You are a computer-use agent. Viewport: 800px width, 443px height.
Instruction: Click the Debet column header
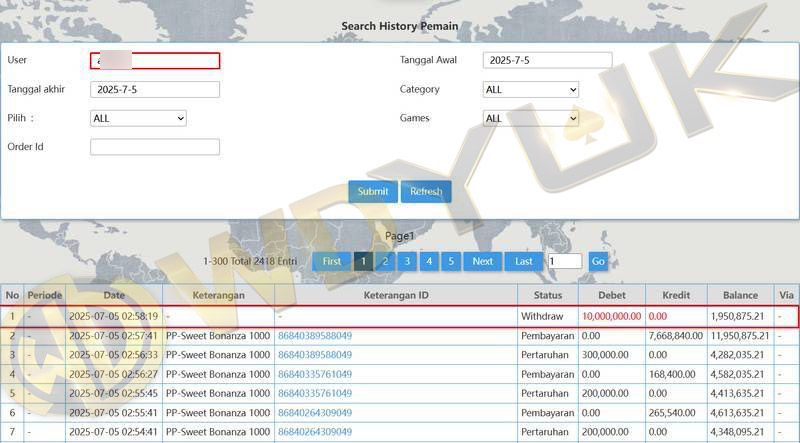point(612,295)
